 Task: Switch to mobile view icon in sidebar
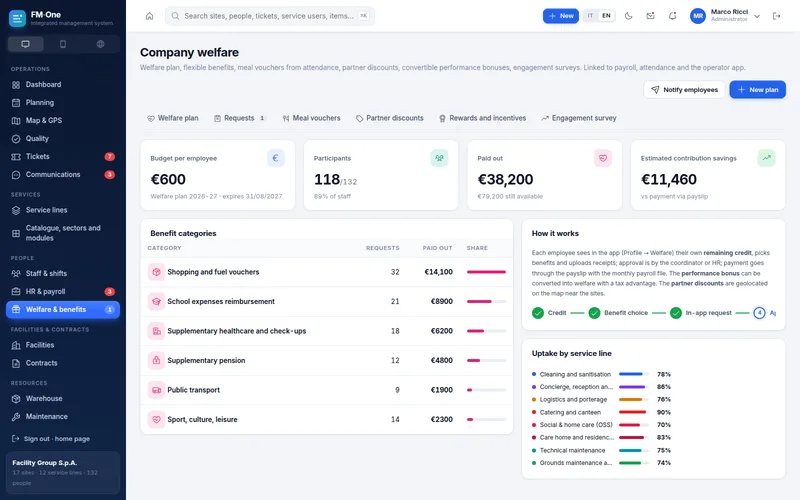[x=63, y=44]
